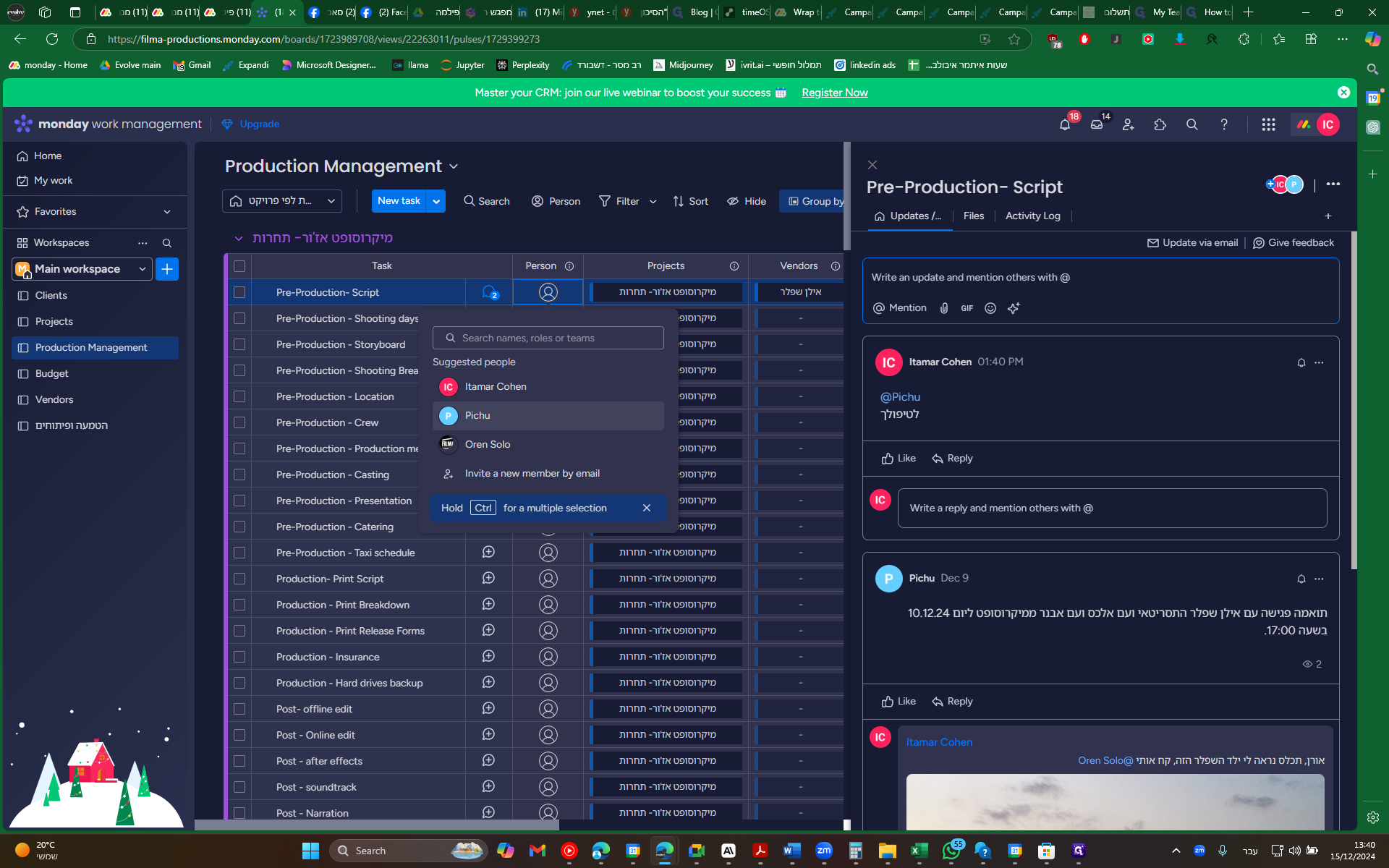
Task: Reply to Itamar Cohen's 01:40 PM update
Action: coord(953,459)
